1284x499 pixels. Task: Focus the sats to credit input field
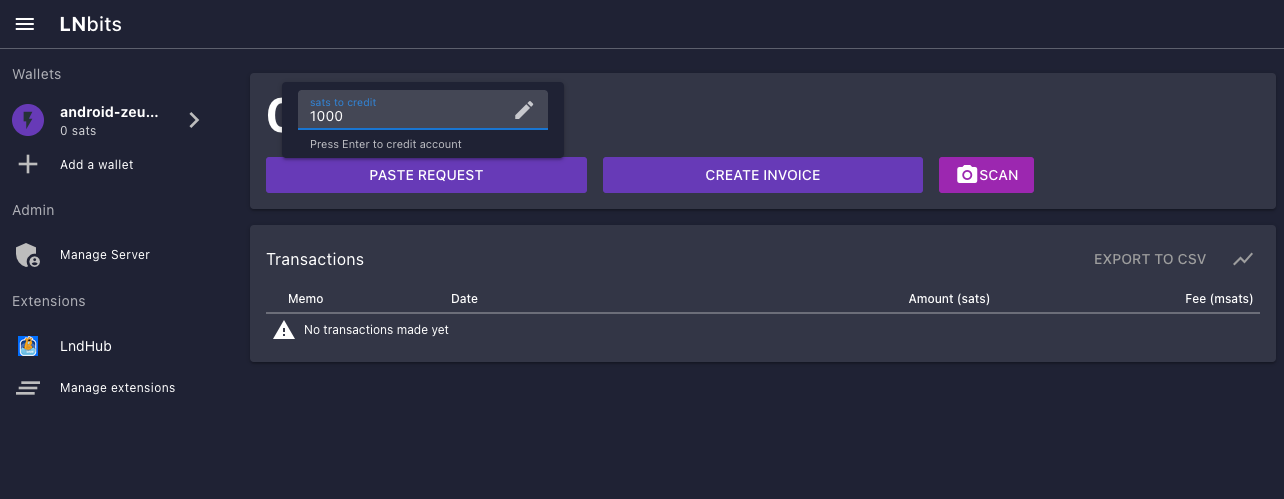coord(405,116)
